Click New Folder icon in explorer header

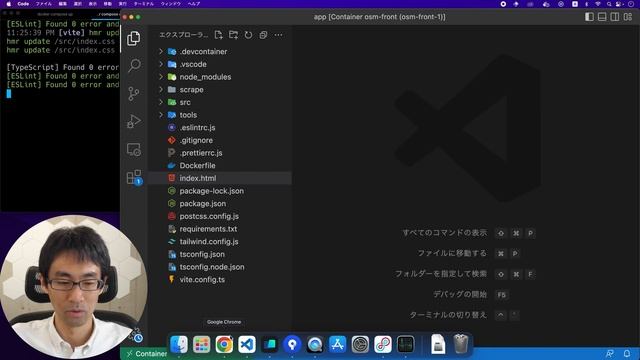point(233,35)
